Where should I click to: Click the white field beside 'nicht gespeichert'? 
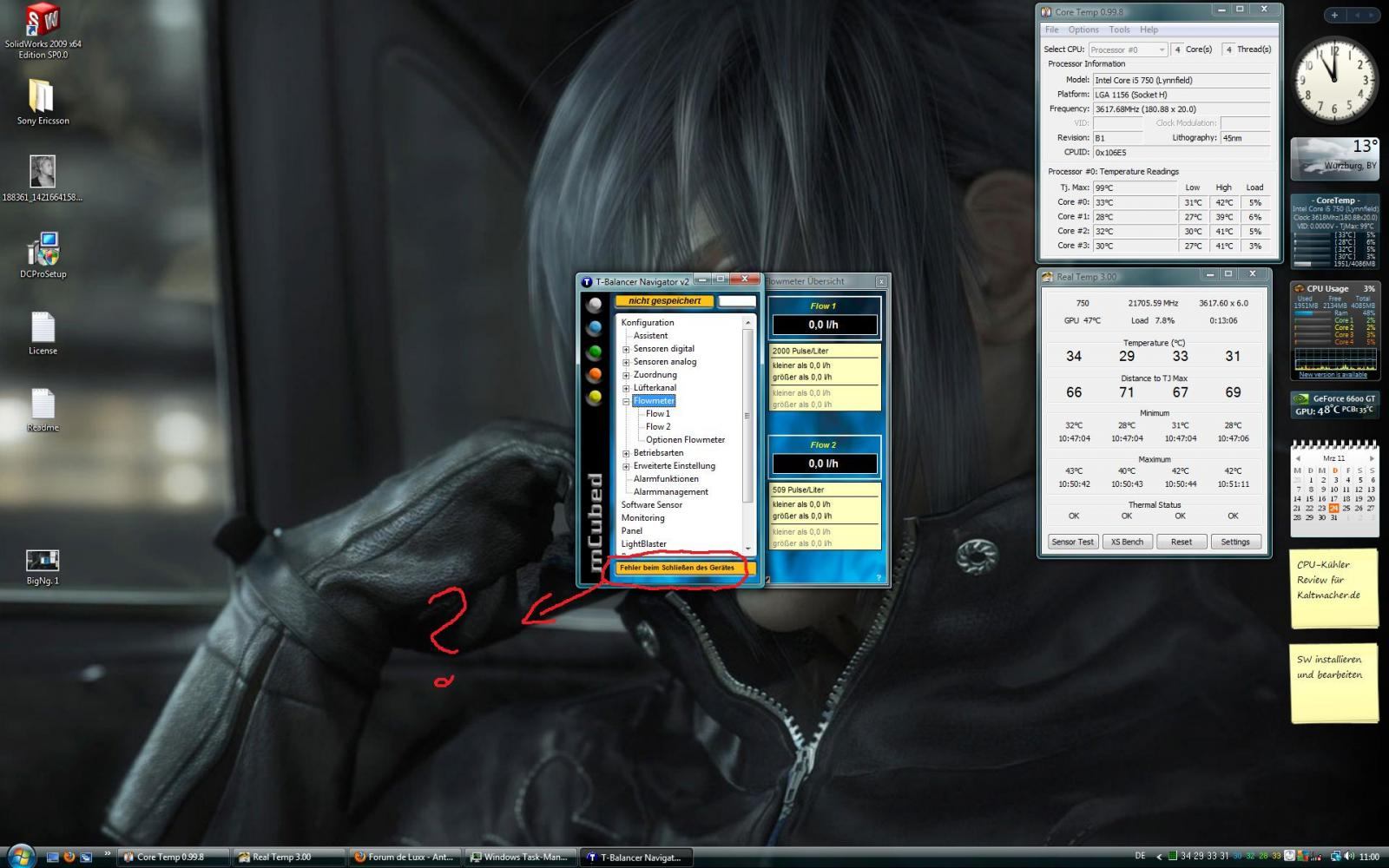point(737,301)
